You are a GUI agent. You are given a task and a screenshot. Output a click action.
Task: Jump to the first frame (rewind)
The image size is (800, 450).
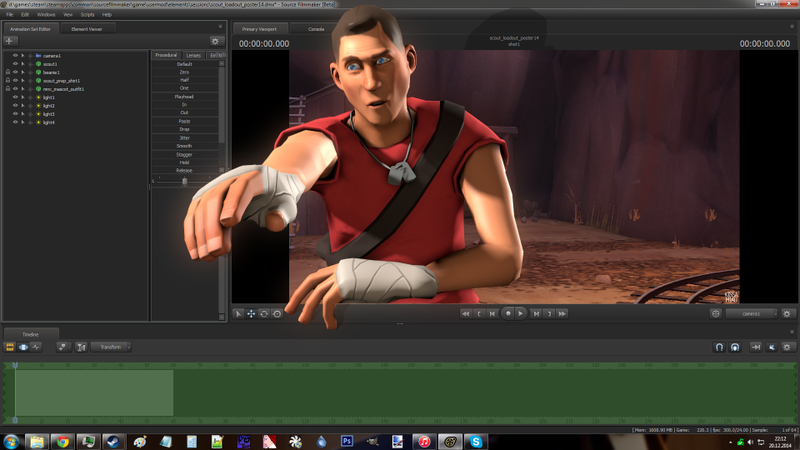pyautogui.click(x=465, y=314)
